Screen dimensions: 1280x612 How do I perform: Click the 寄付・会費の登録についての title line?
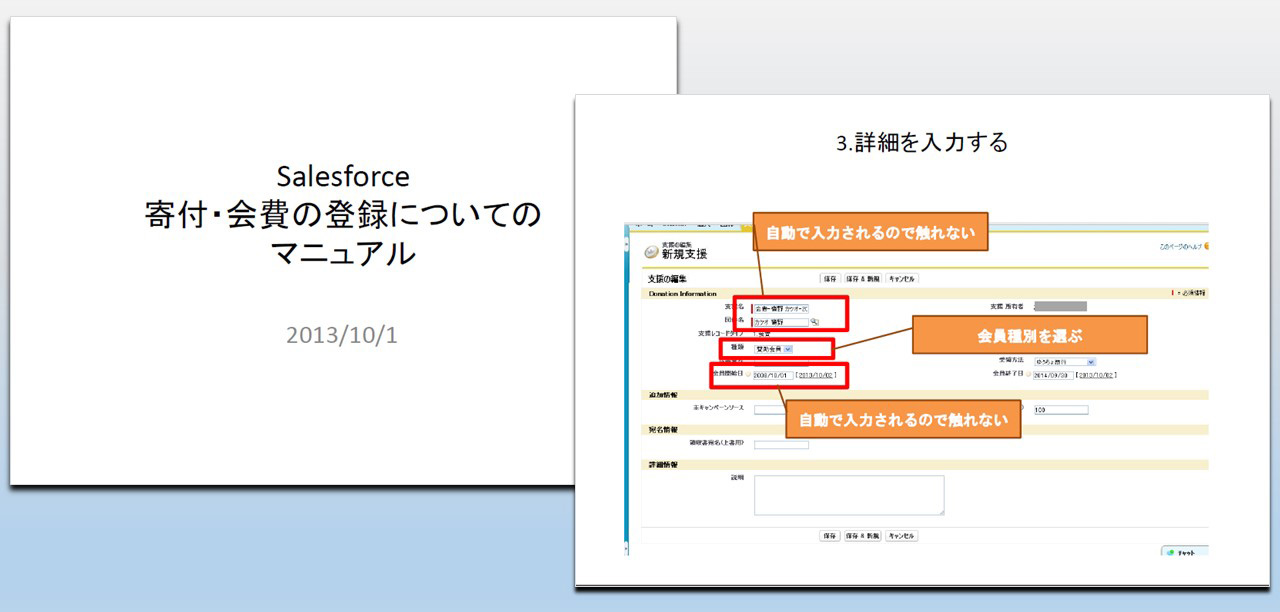coord(343,215)
